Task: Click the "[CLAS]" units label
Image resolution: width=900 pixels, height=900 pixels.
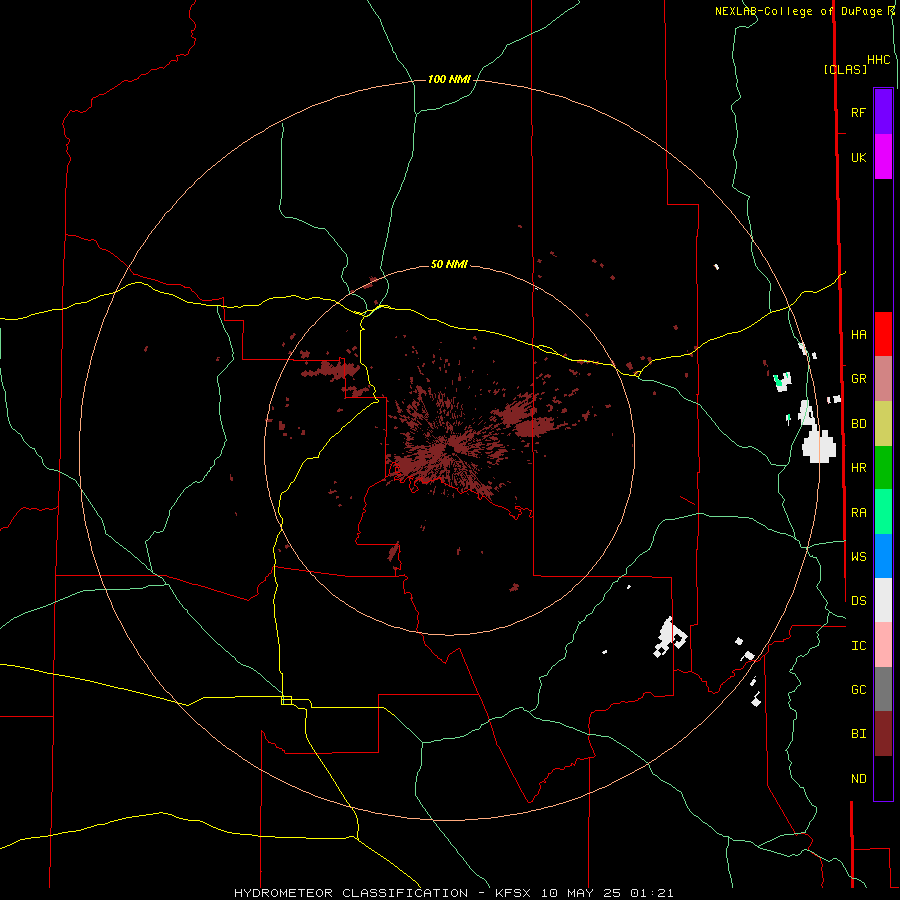Action: click(x=845, y=69)
